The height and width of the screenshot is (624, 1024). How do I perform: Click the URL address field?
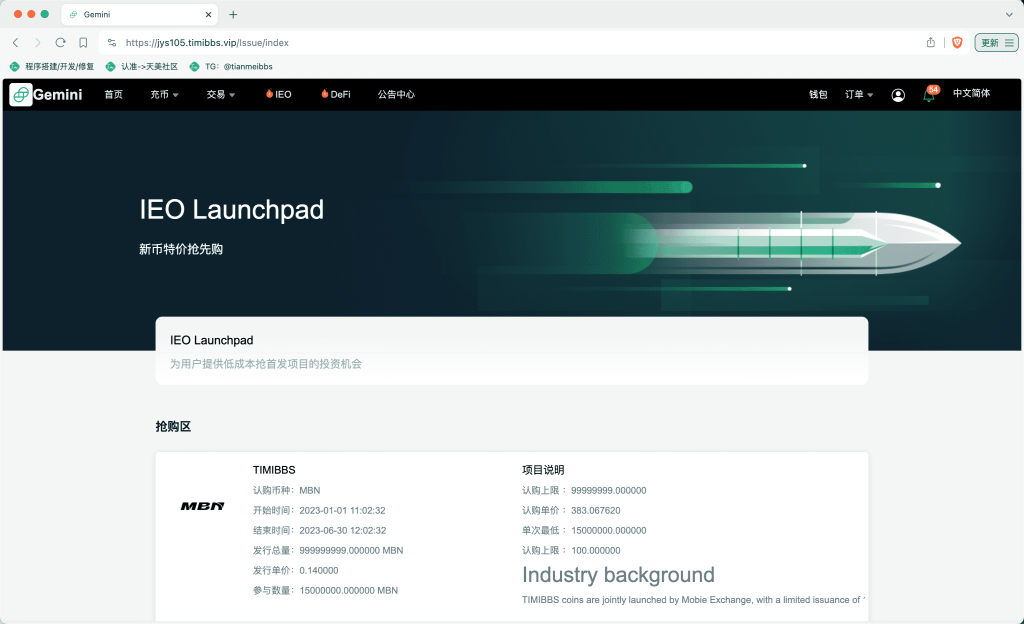[516, 42]
